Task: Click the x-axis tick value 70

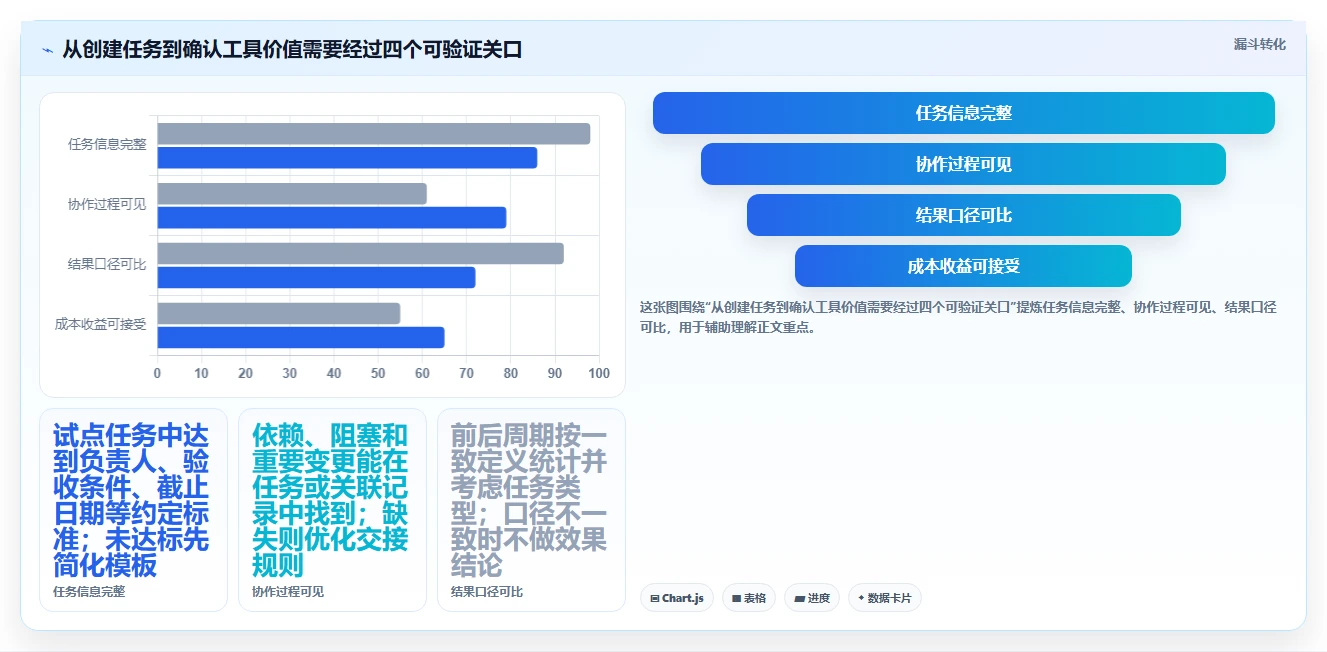Action: pos(467,374)
